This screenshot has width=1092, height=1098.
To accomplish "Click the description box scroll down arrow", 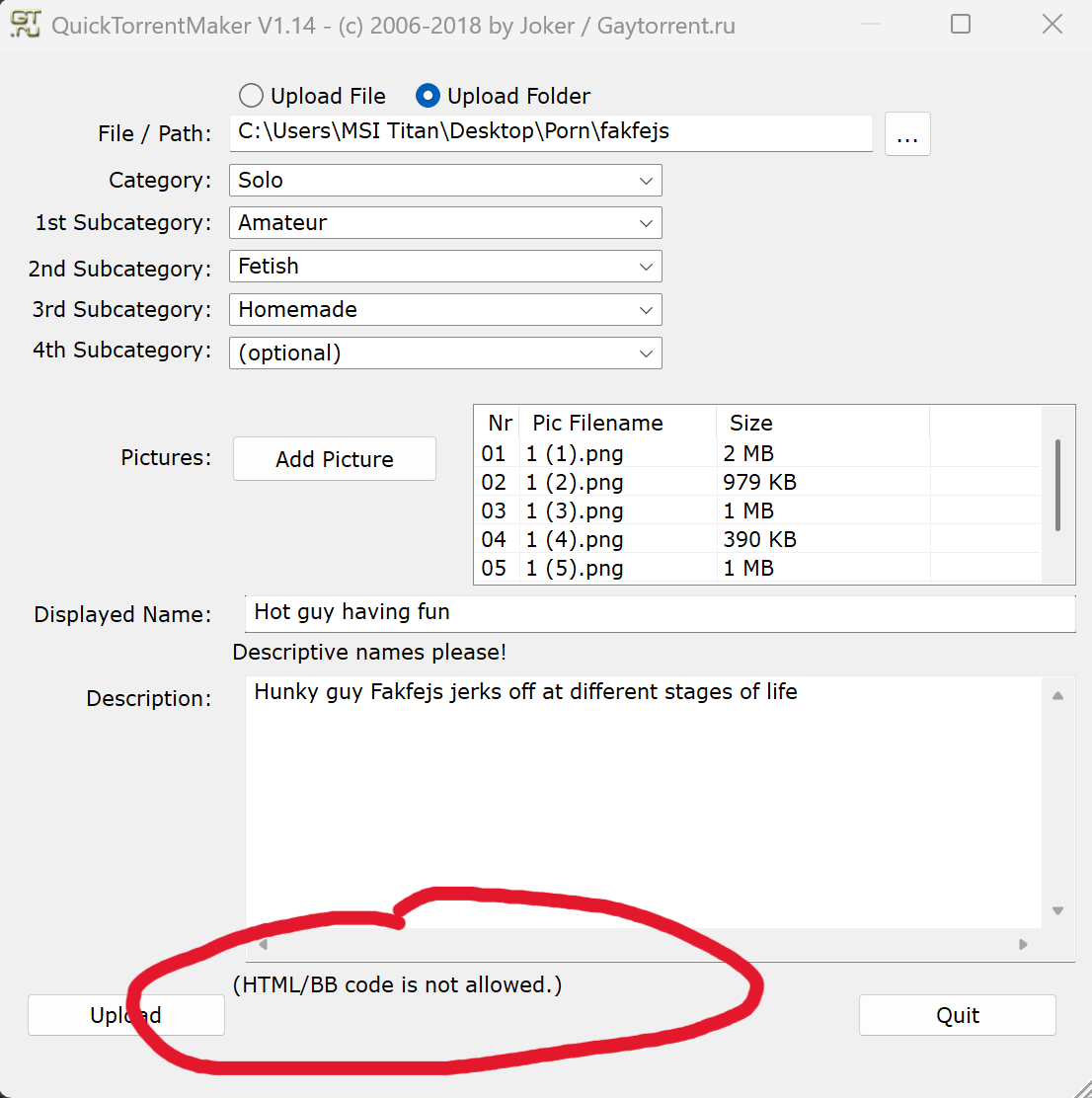I will click(x=1057, y=910).
